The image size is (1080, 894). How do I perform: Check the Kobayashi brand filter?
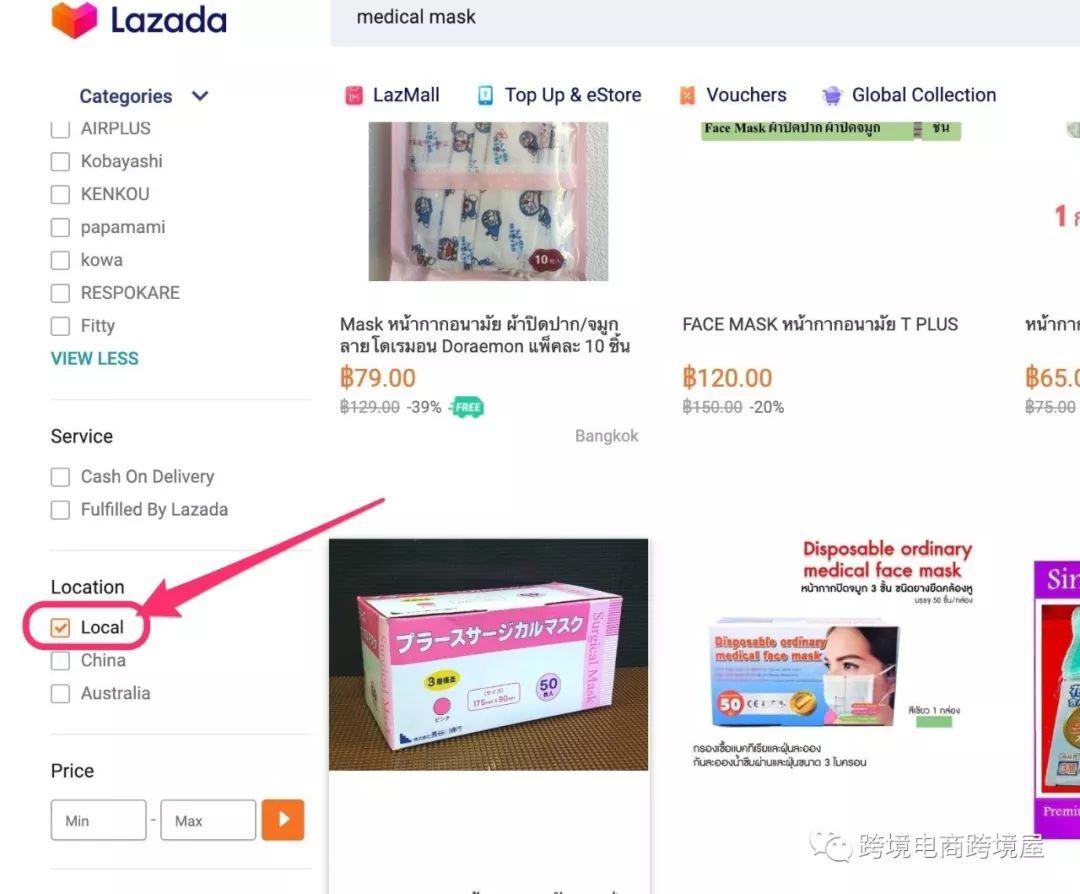(61, 162)
